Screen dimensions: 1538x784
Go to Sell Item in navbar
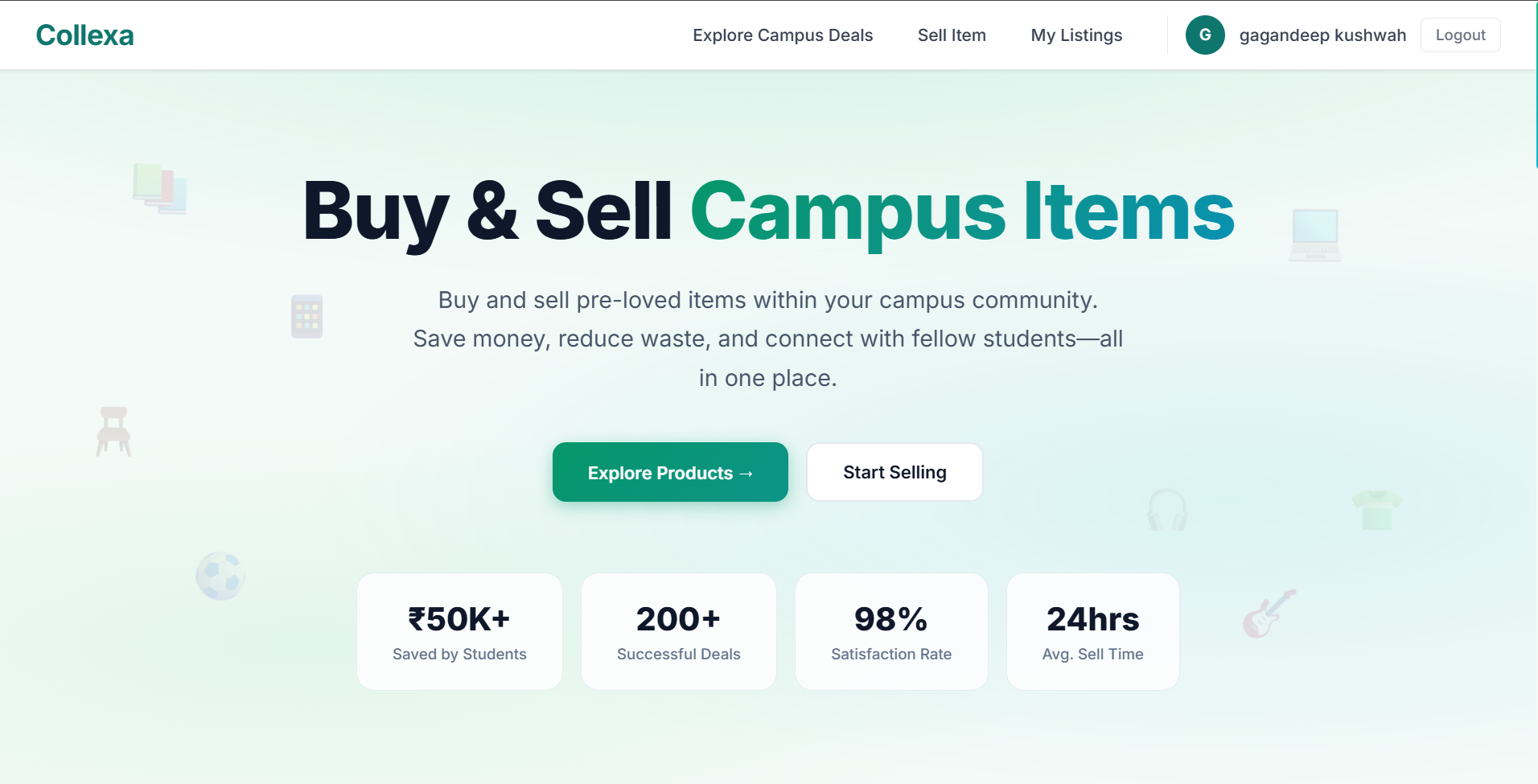pyautogui.click(x=952, y=35)
